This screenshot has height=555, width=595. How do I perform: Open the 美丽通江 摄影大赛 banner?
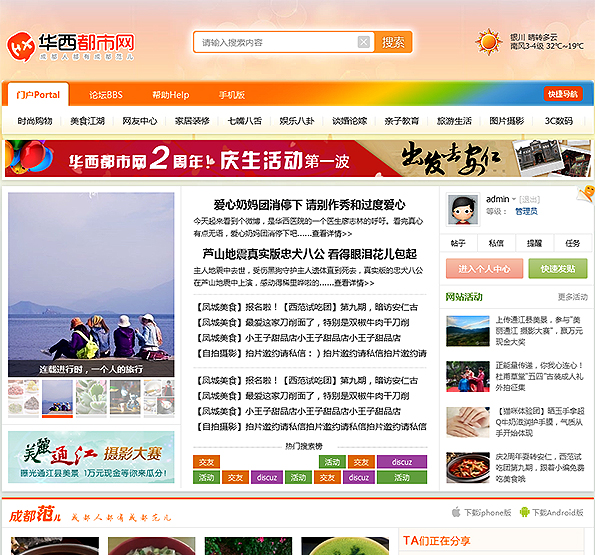91,457
